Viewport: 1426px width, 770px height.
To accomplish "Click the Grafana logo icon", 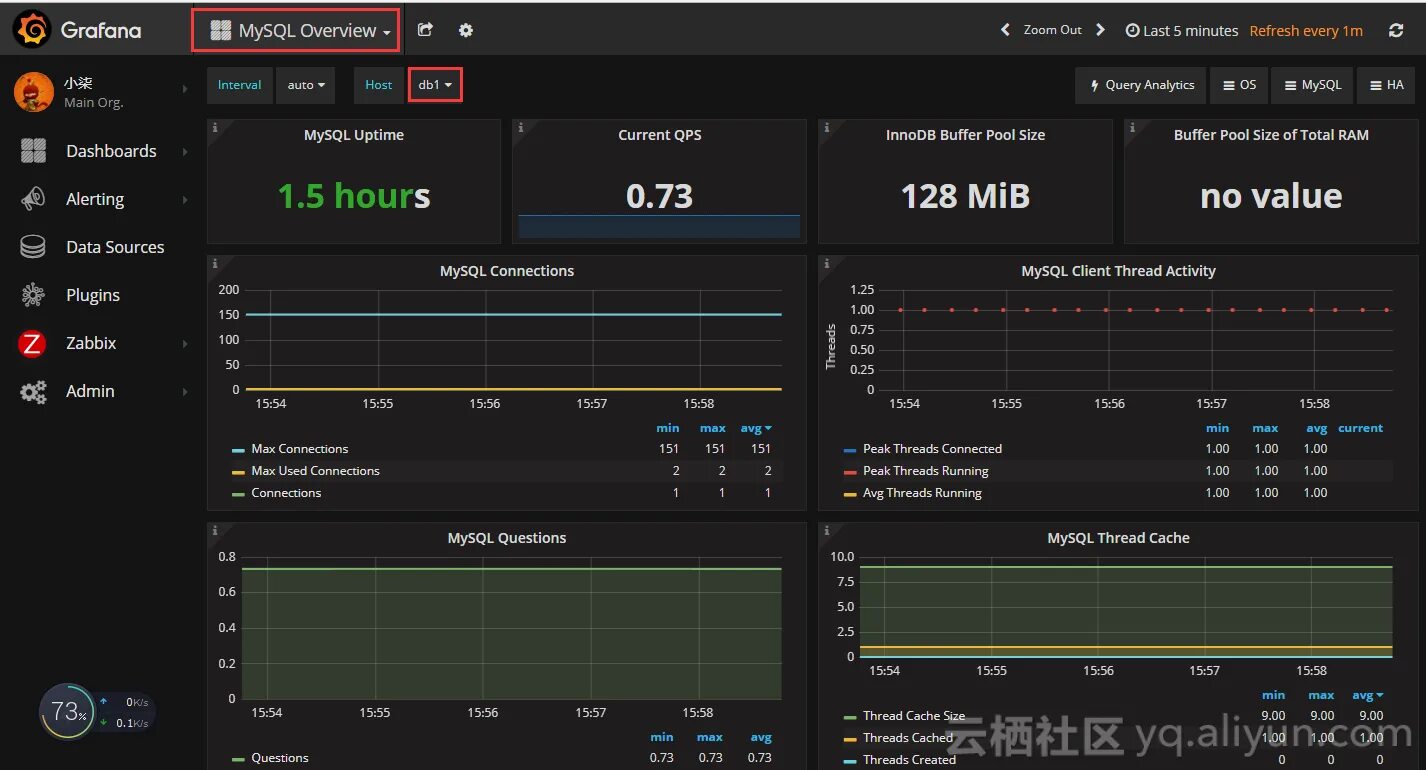I will tap(33, 30).
